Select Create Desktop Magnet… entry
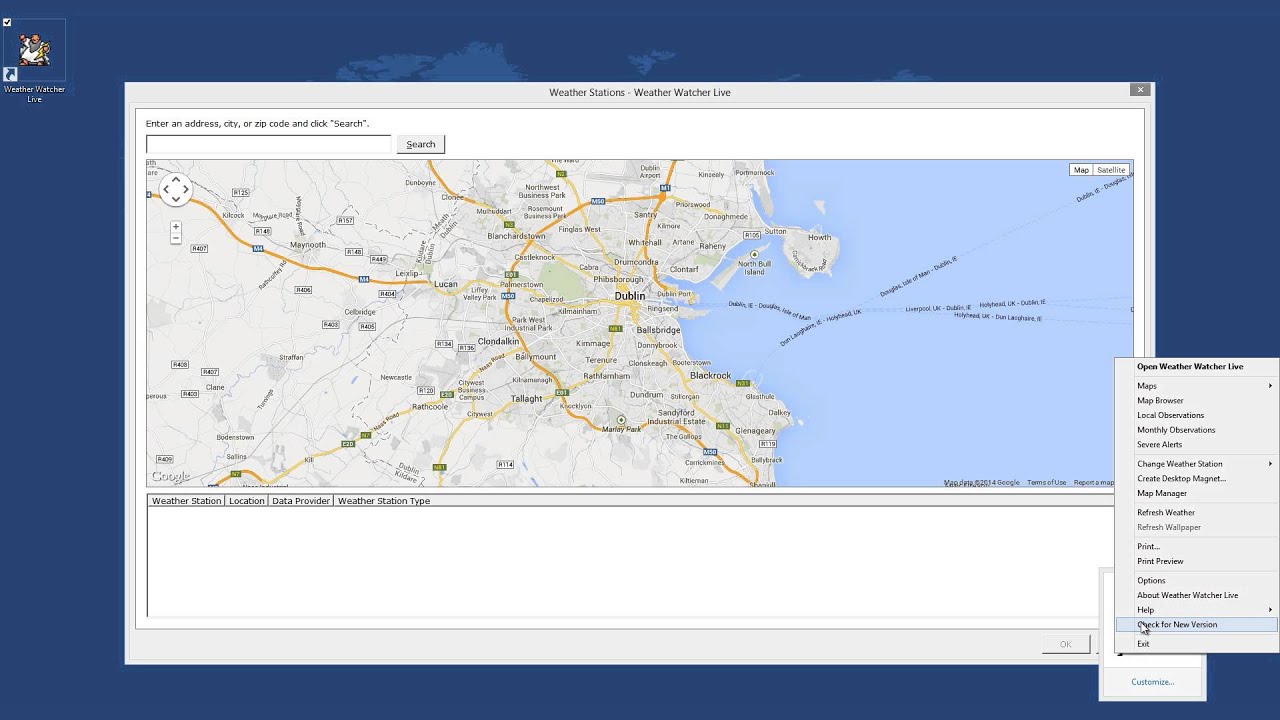 (x=1197, y=478)
